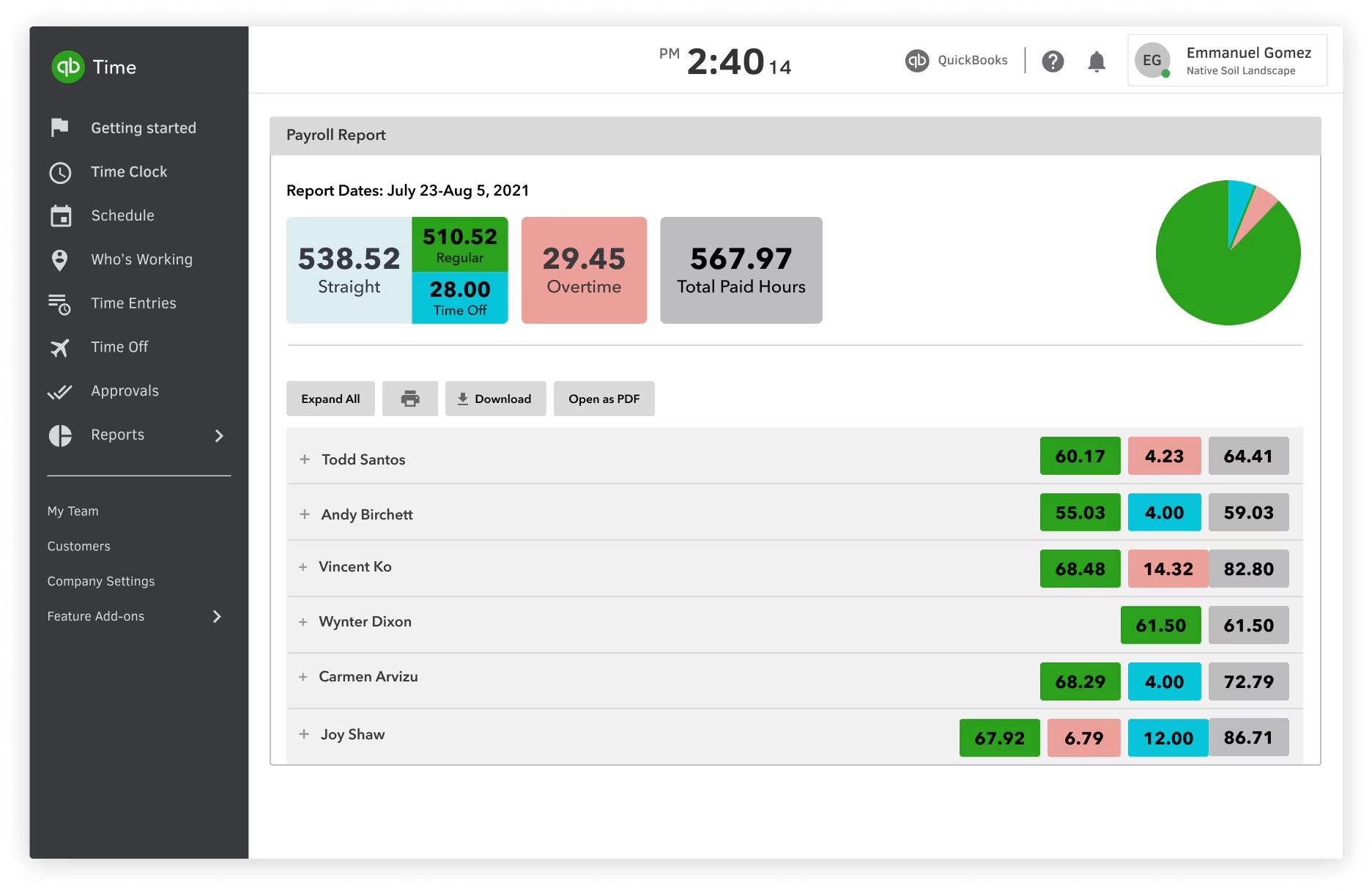Select the Schedule calendar icon
The width and height of the screenshot is (1372, 891).
pos(61,215)
